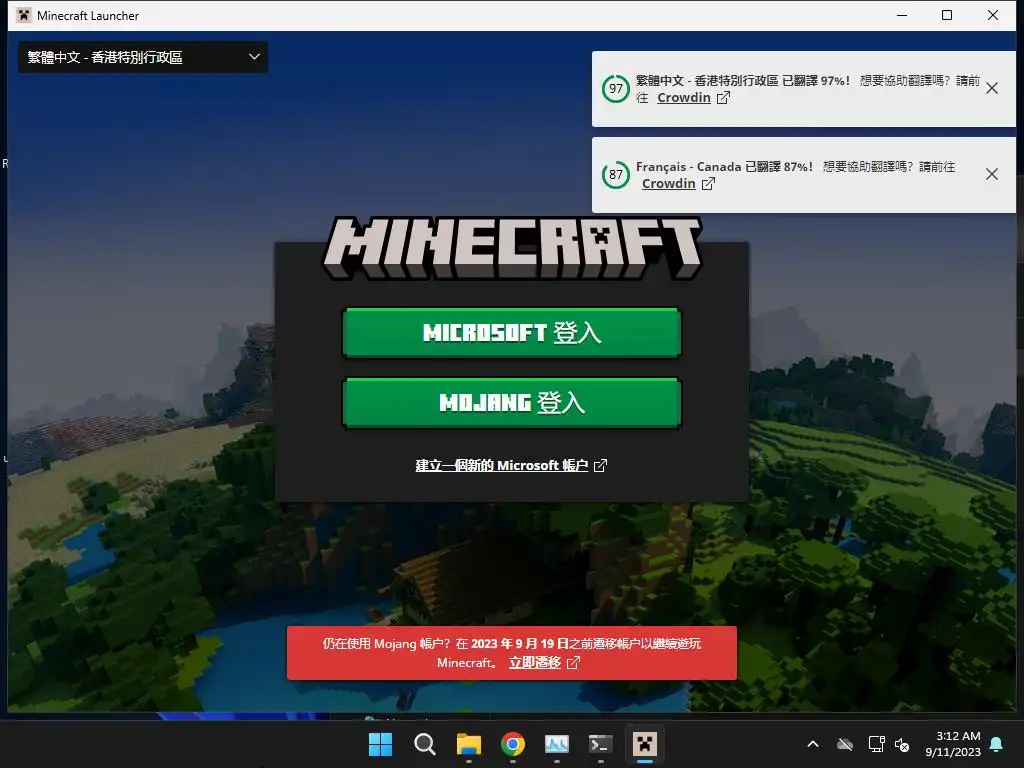Maximize the Minecraft Launcher window
This screenshot has height=768, width=1024.
947,15
